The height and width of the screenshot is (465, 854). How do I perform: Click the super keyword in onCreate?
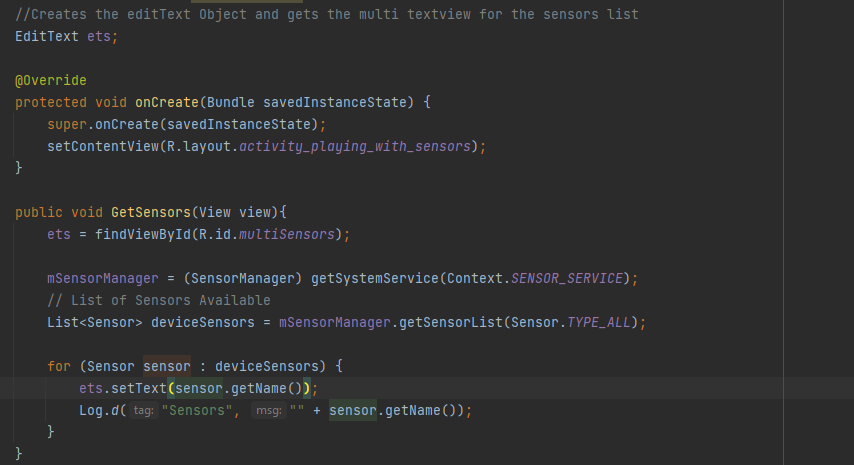pyautogui.click(x=67, y=125)
